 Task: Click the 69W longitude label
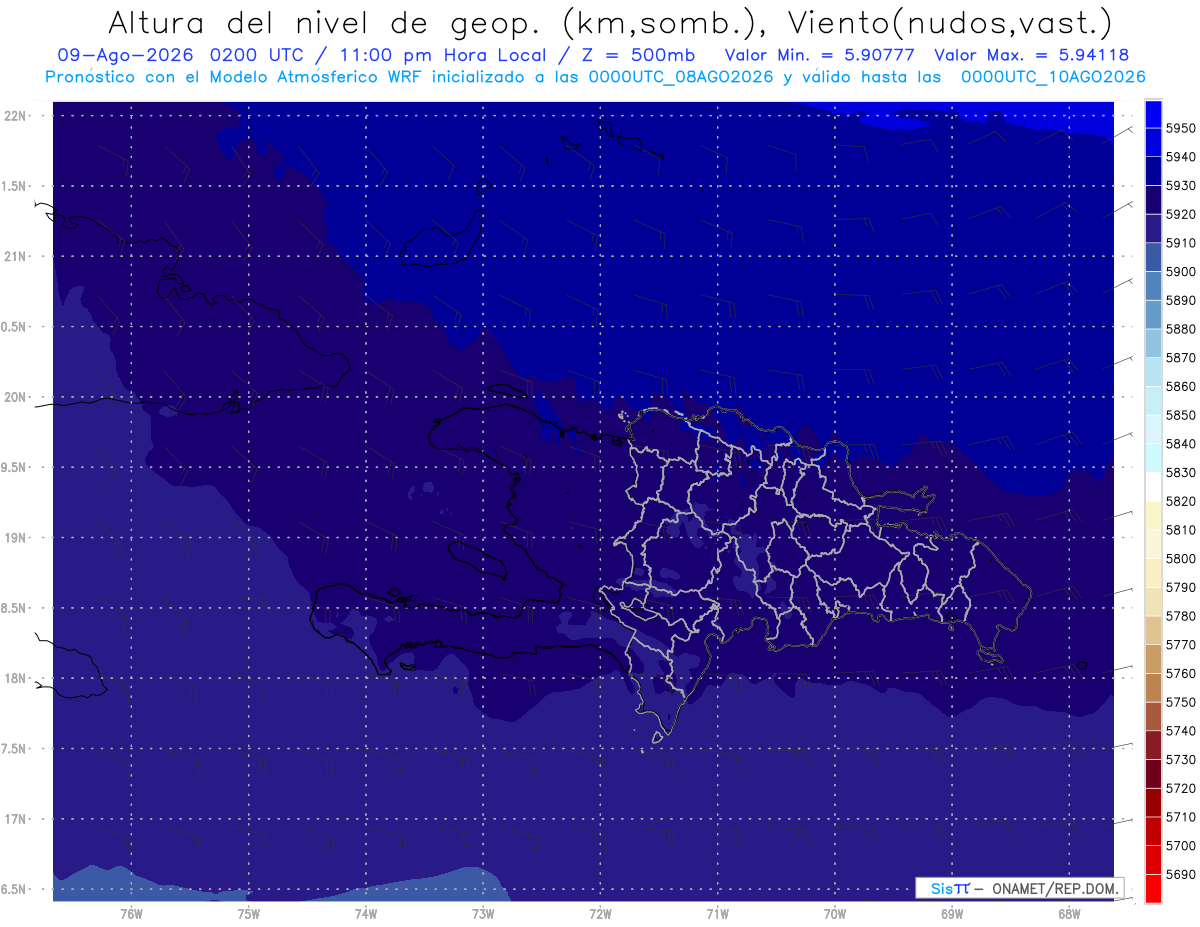pyautogui.click(x=952, y=913)
